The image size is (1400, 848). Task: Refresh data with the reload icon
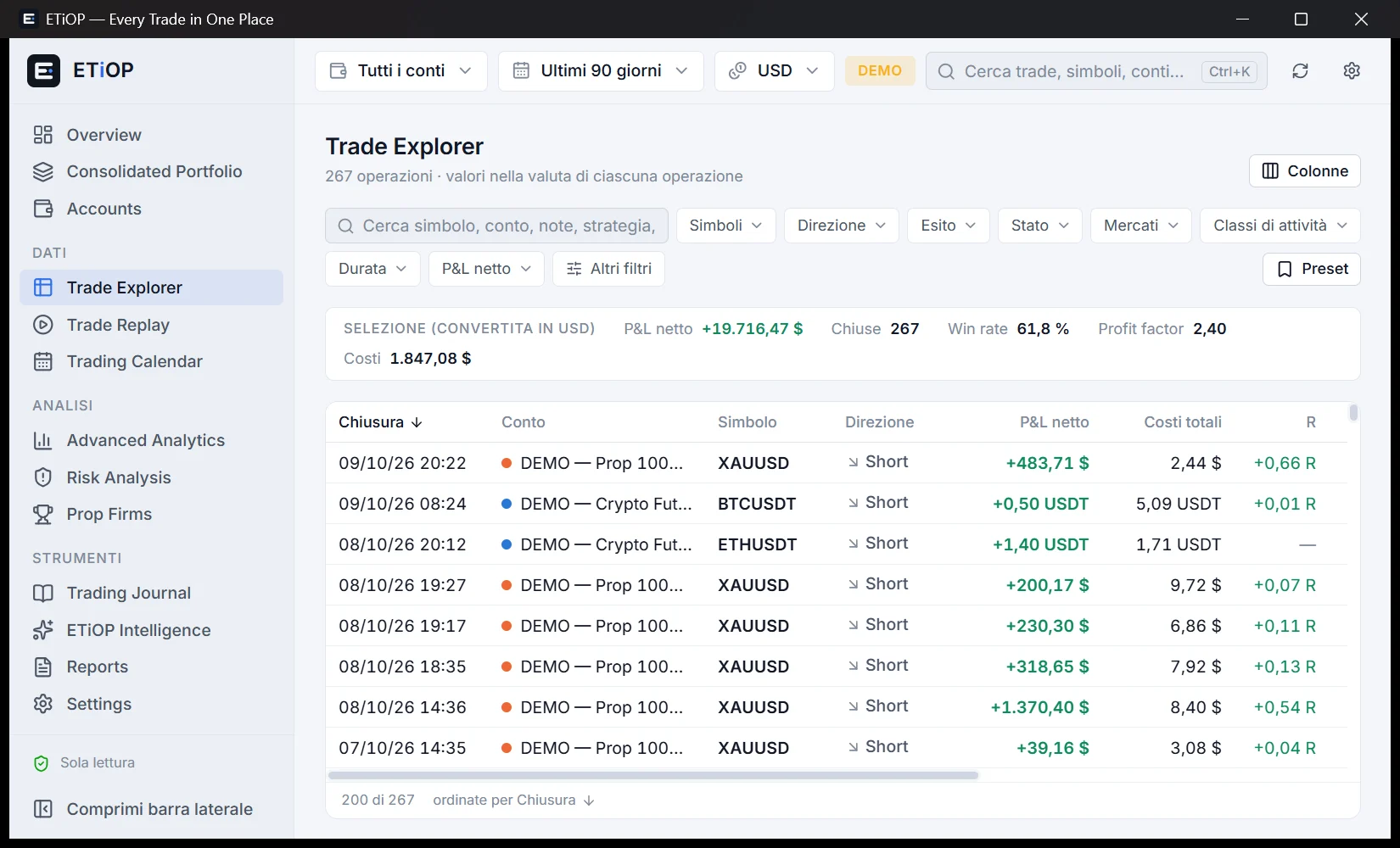click(x=1300, y=71)
